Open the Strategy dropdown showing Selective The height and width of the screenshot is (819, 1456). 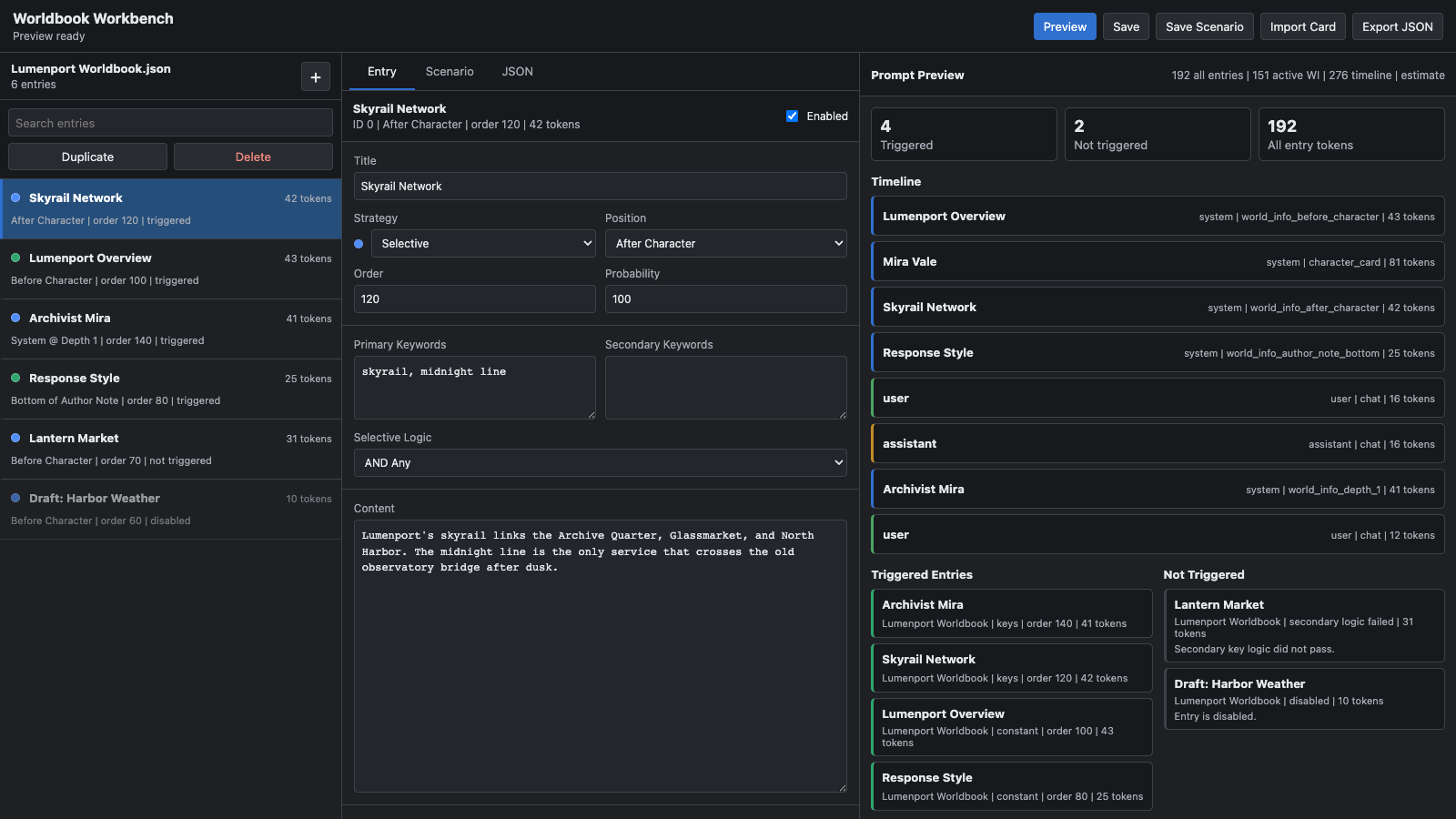[x=483, y=244]
